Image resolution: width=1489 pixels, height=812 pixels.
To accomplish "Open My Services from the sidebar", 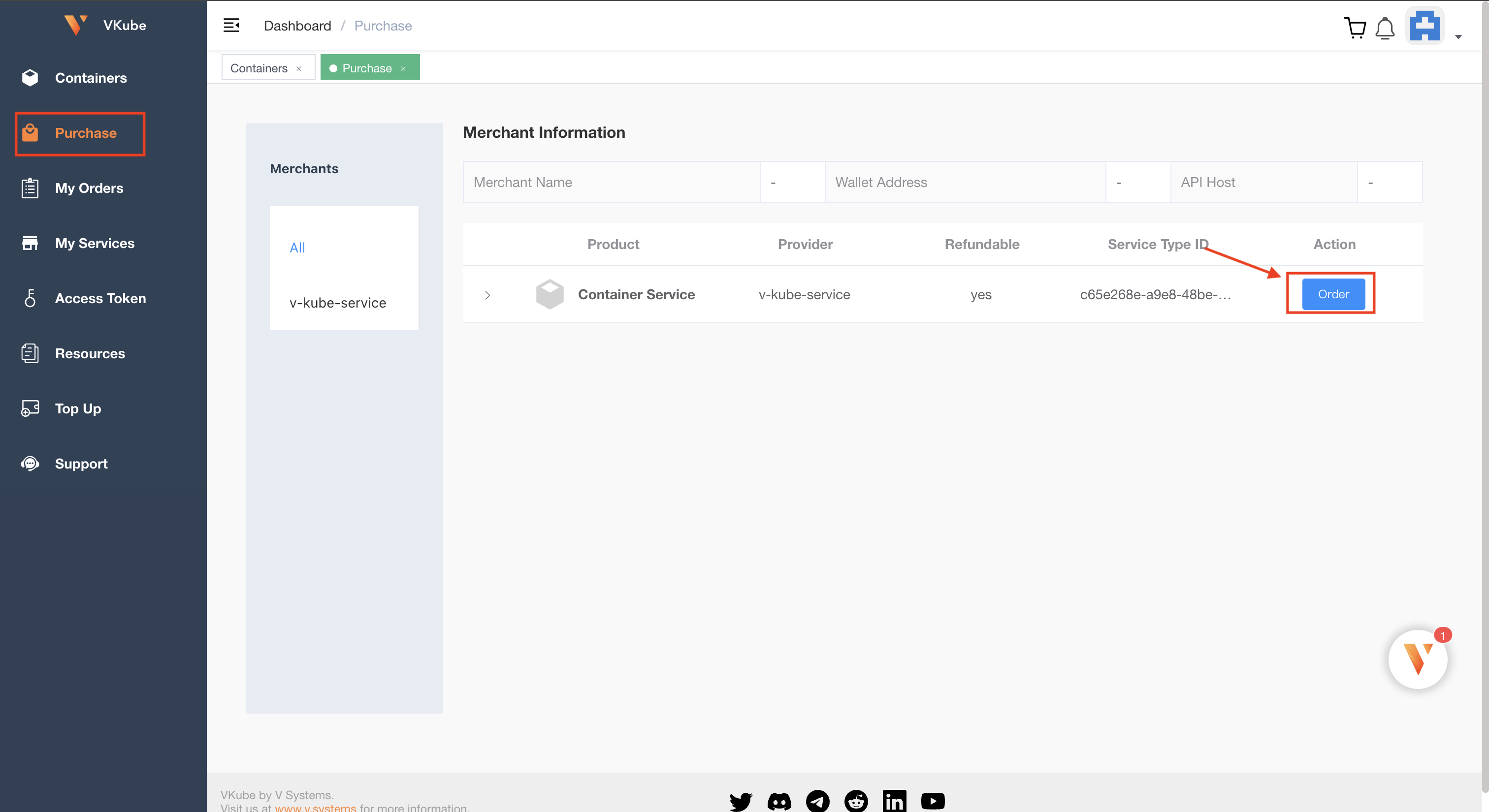I will 94,243.
